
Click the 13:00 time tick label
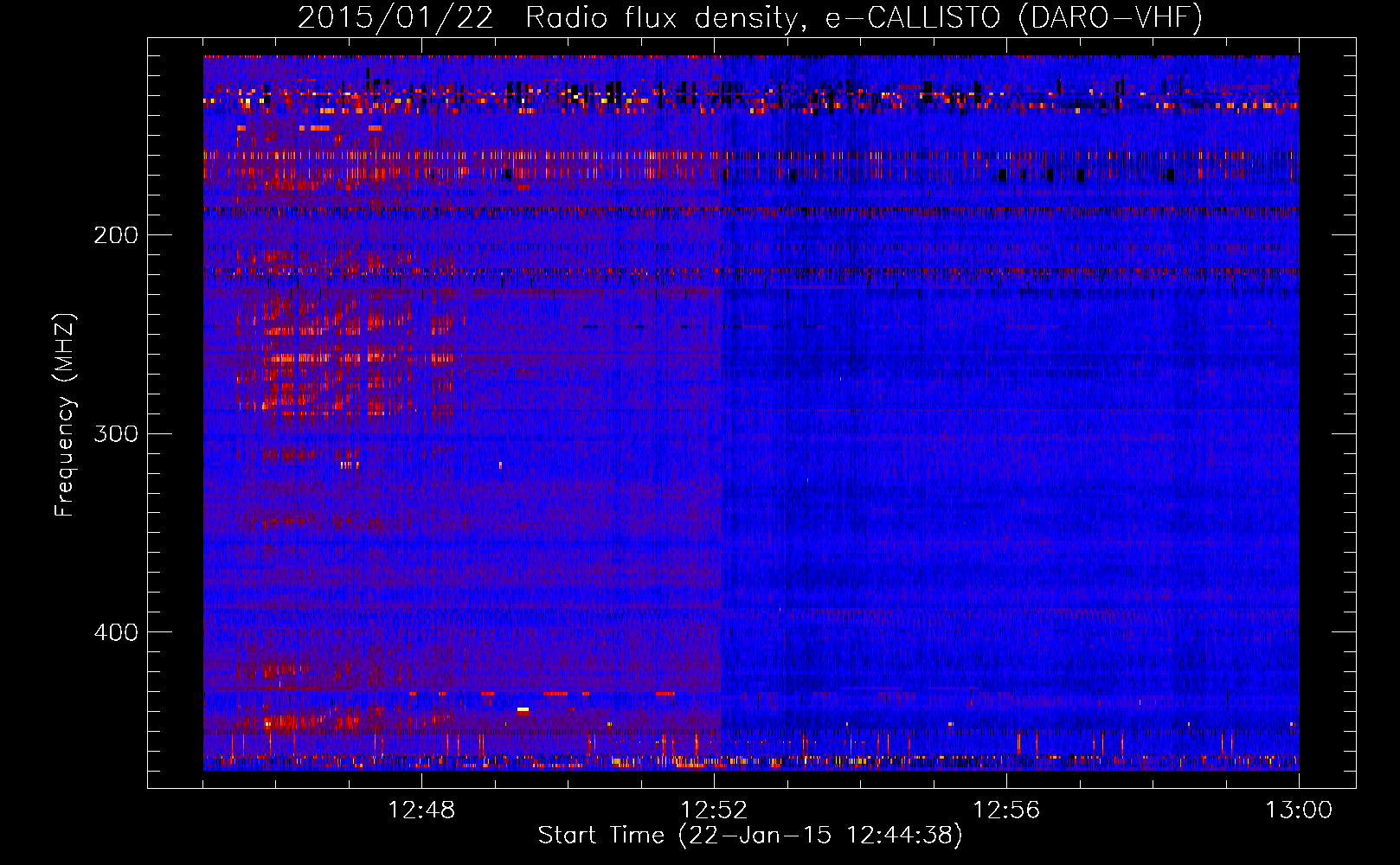[x=1299, y=810]
